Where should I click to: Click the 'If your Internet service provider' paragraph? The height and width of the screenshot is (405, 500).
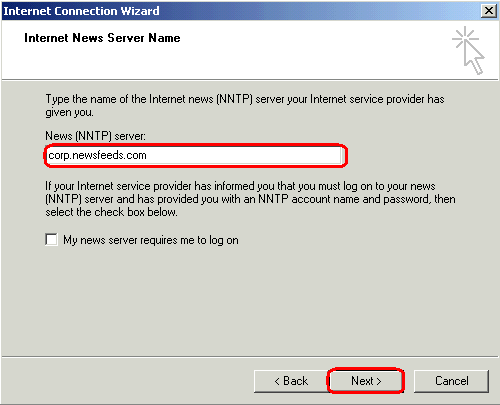pyautogui.click(x=250, y=199)
